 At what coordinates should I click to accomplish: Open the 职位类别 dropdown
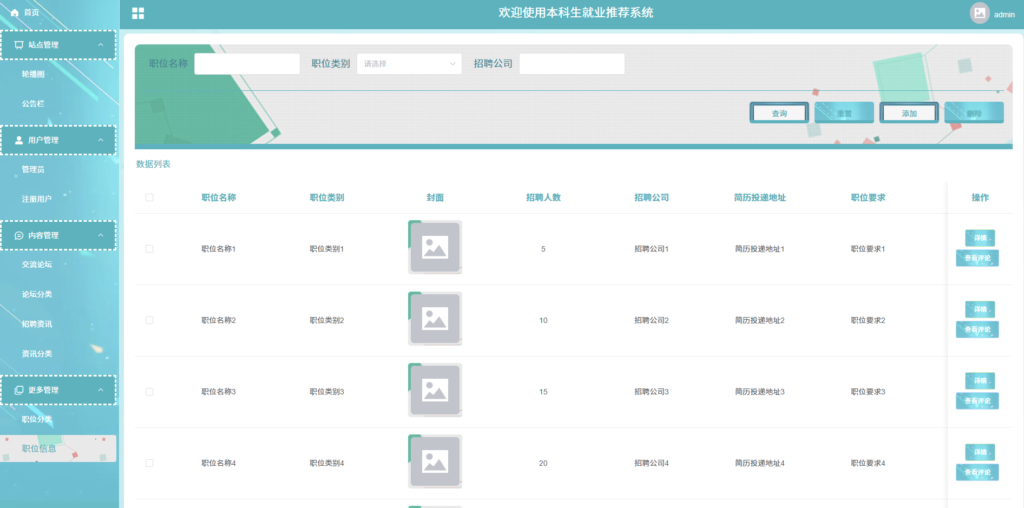click(x=409, y=64)
